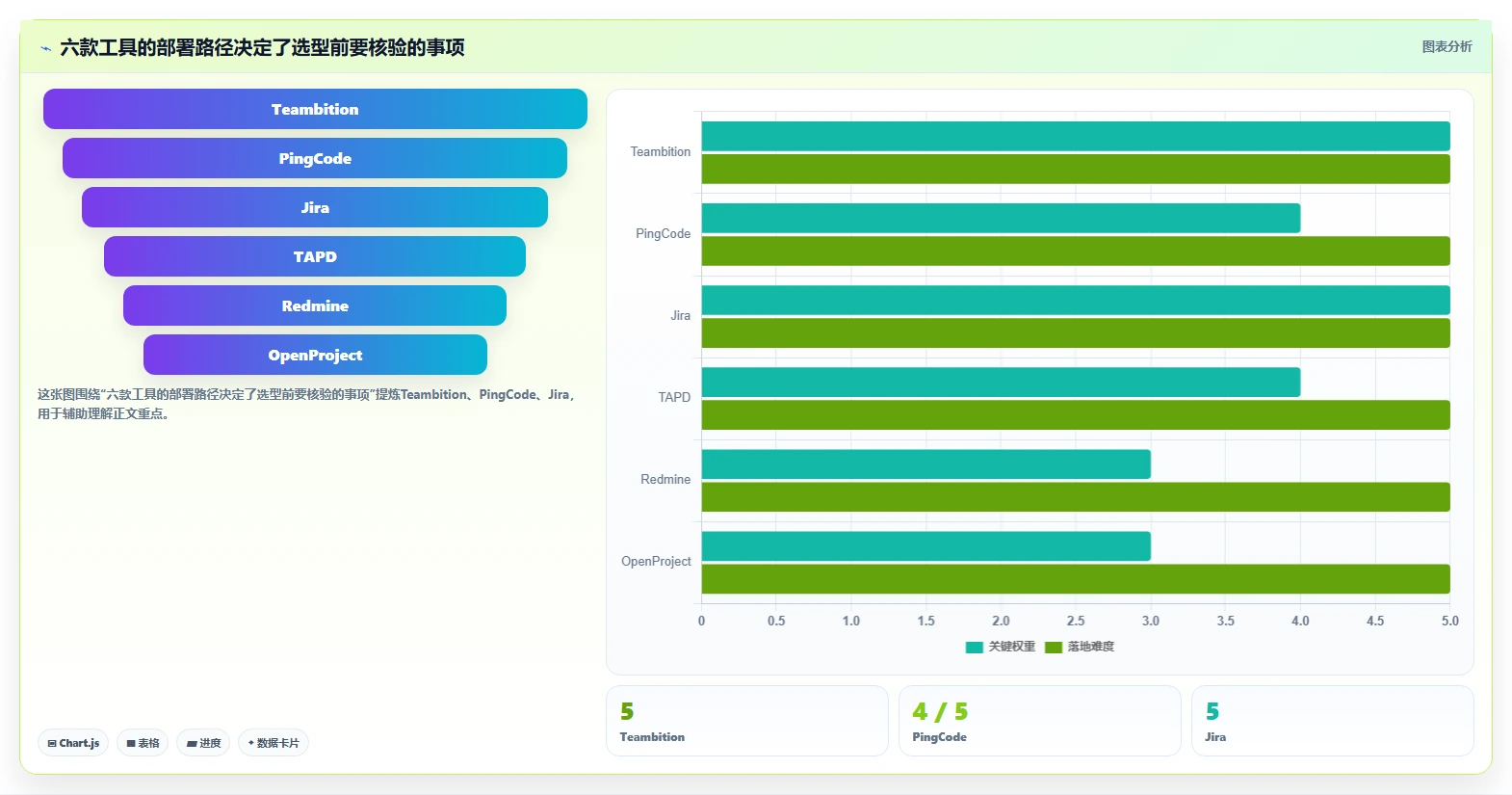Click Jira's teal 关键权重 chart bar

(x=1076, y=300)
